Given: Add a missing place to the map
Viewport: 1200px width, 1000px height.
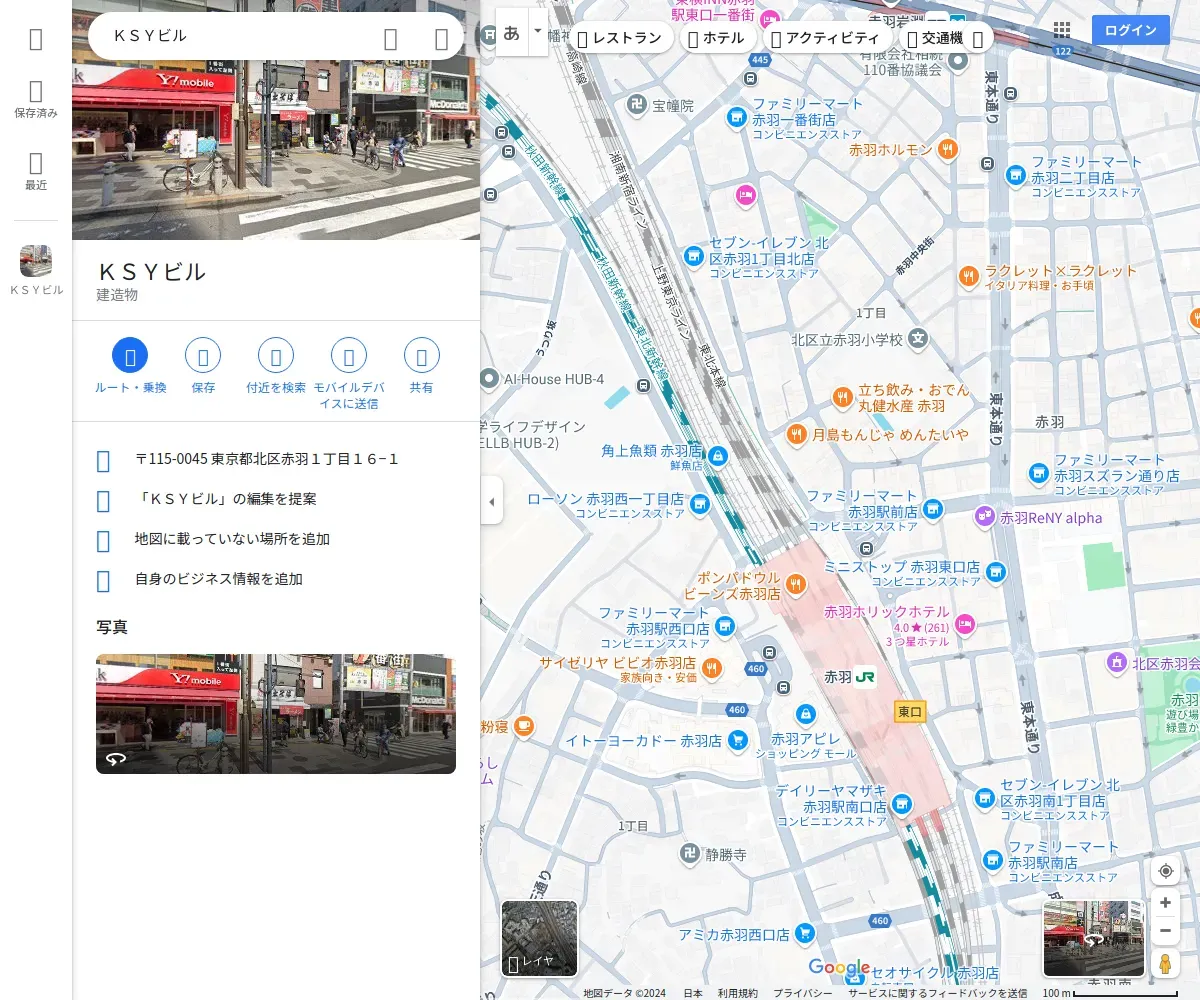Looking at the screenshot, I should pyautogui.click(x=276, y=539).
